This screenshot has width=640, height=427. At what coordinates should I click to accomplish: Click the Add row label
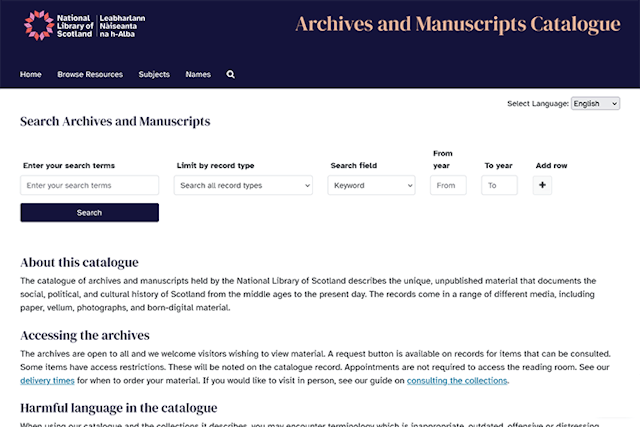click(x=551, y=165)
